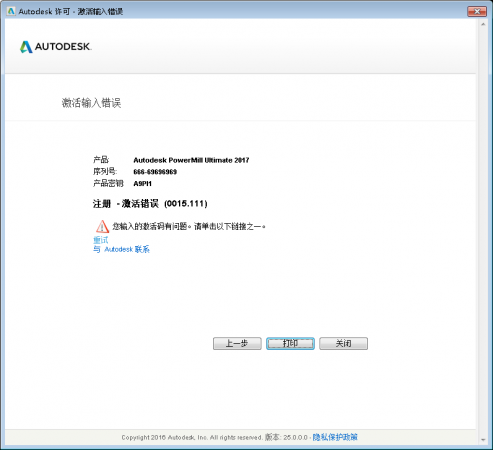Click the scrollbar down arrow
The image size is (493, 450).
point(483,440)
